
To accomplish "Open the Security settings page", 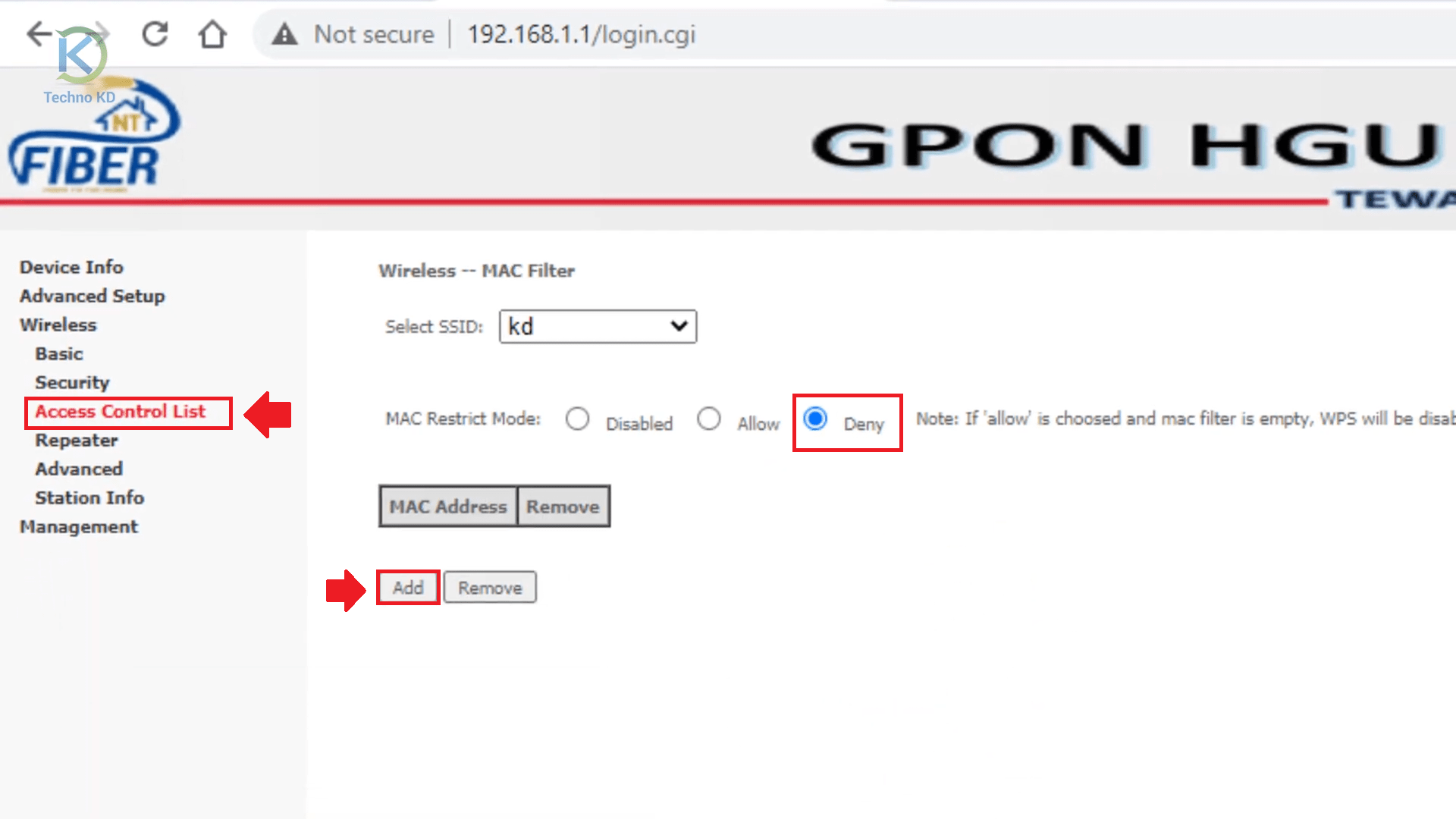I will (72, 382).
